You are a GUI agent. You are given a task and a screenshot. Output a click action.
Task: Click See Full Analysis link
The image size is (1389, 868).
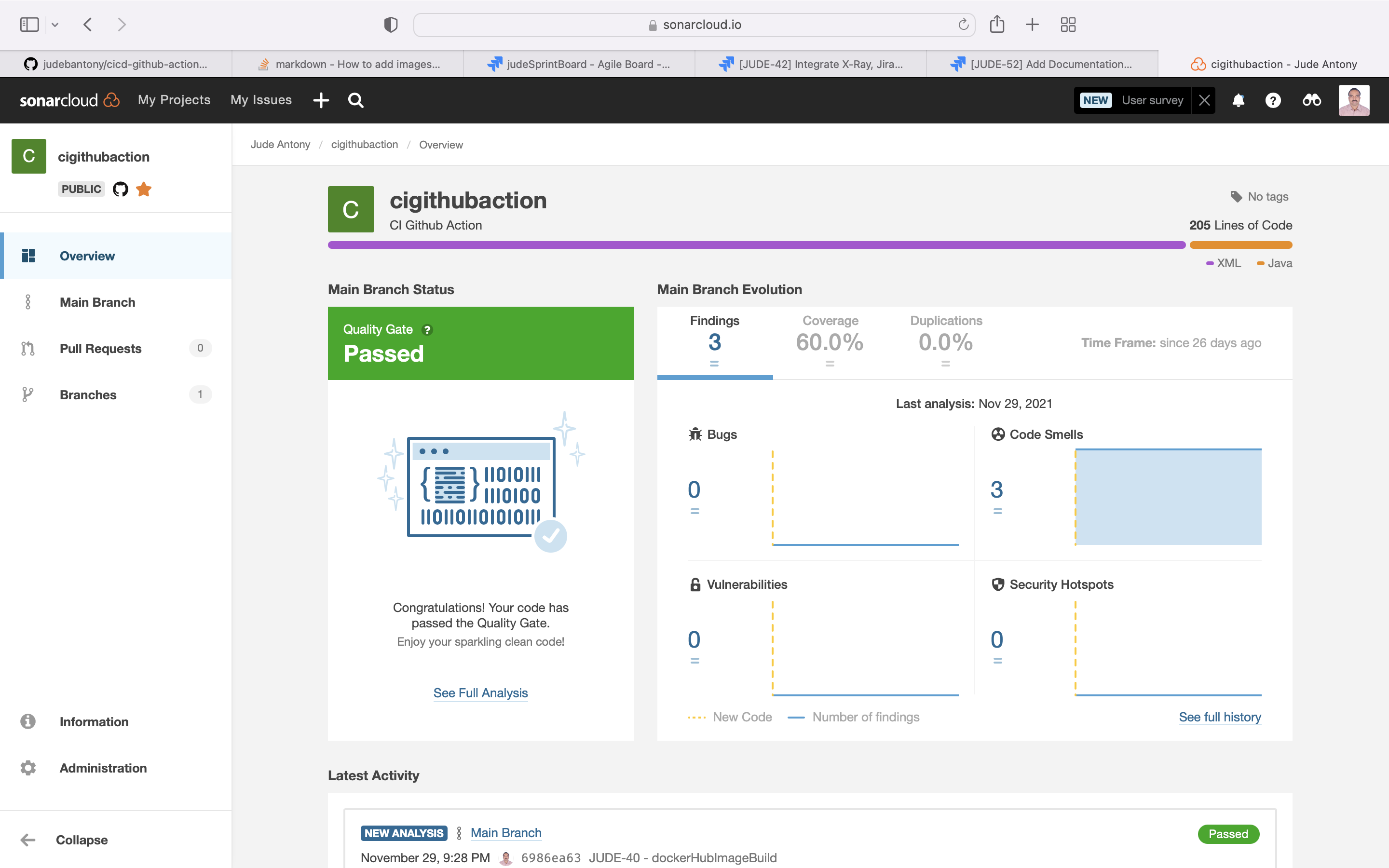coord(480,693)
